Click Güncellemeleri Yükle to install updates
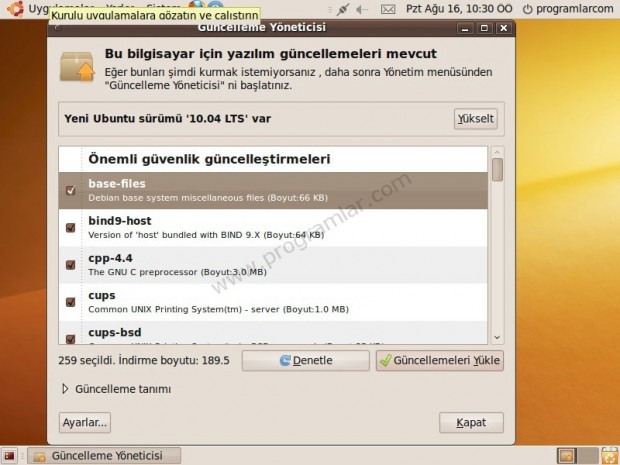Image resolution: width=620 pixels, height=465 pixels. [x=440, y=361]
